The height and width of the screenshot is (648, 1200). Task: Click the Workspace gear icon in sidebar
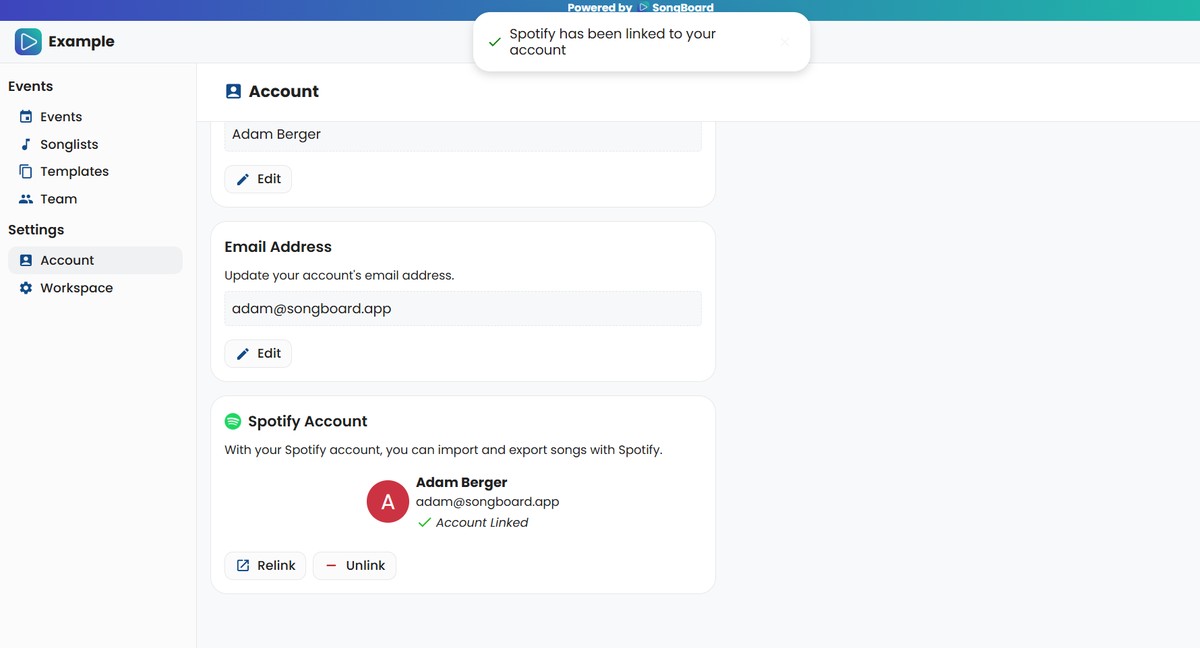pyautogui.click(x=26, y=288)
